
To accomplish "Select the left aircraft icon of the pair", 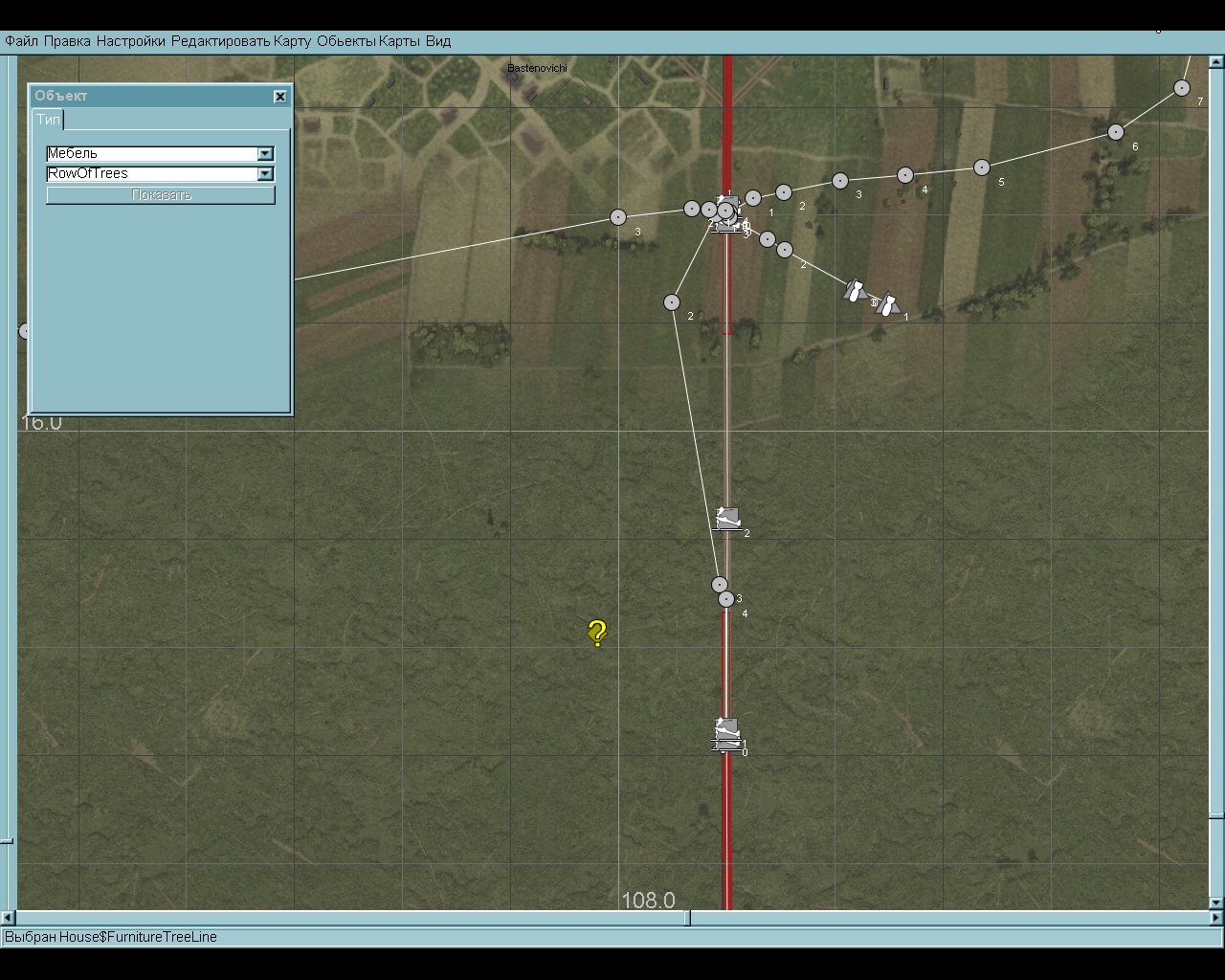I will [856, 290].
